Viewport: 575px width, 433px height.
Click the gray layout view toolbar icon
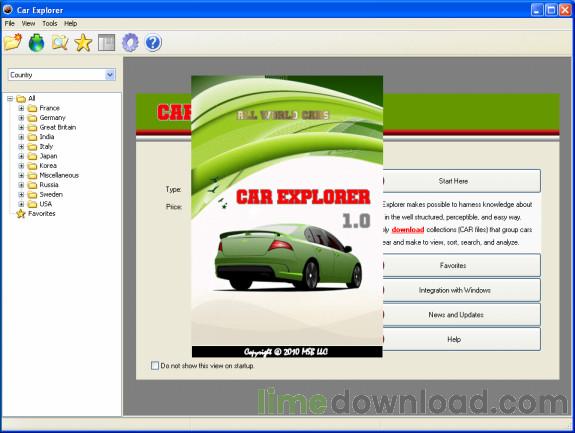coord(107,43)
